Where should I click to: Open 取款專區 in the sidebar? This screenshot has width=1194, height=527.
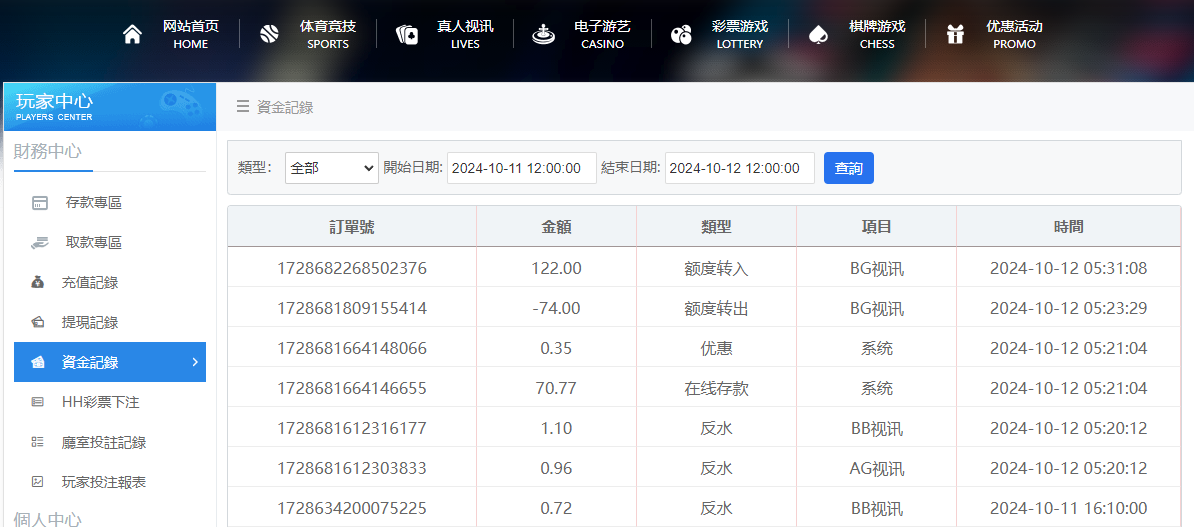pos(93,243)
